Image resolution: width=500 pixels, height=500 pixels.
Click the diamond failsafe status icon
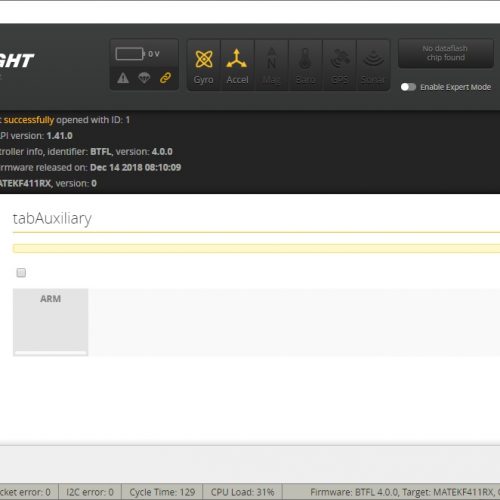tap(144, 78)
